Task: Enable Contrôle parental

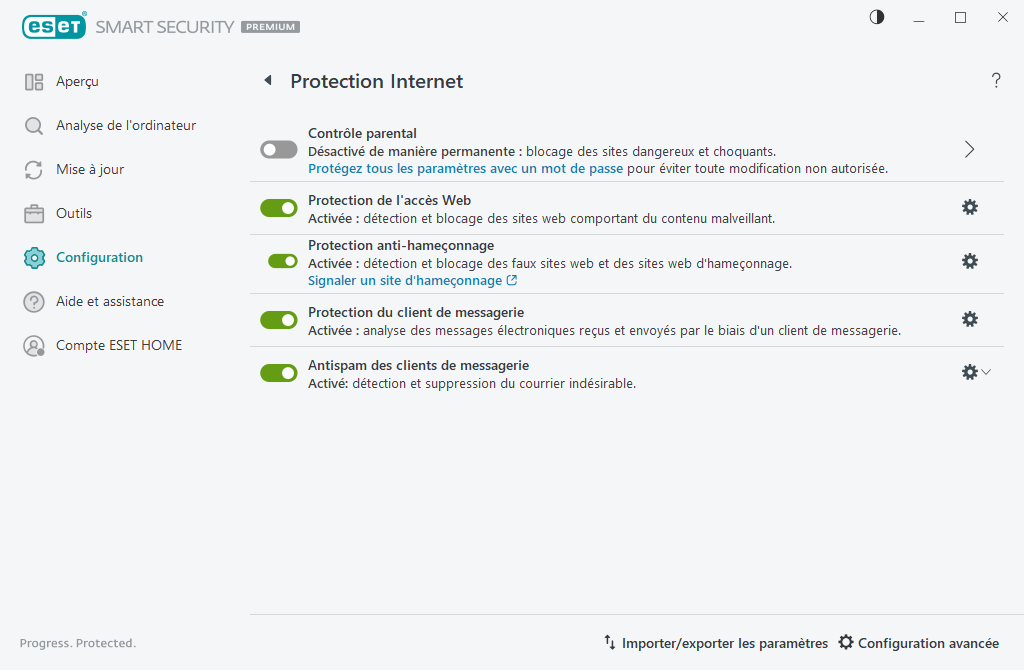Action: tap(278, 149)
